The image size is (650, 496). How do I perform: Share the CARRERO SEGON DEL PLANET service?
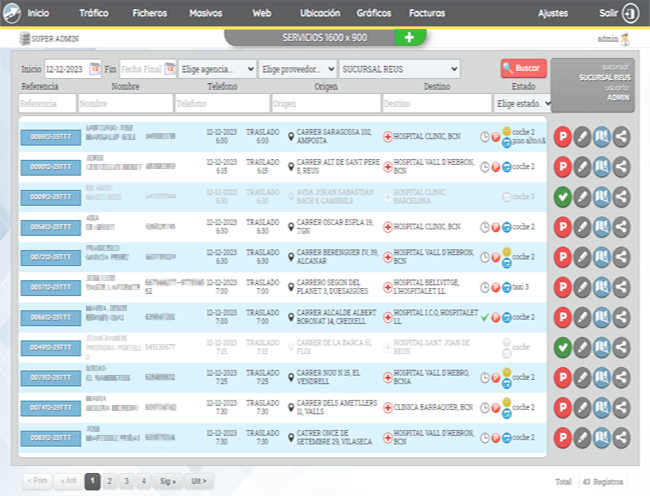(621, 287)
